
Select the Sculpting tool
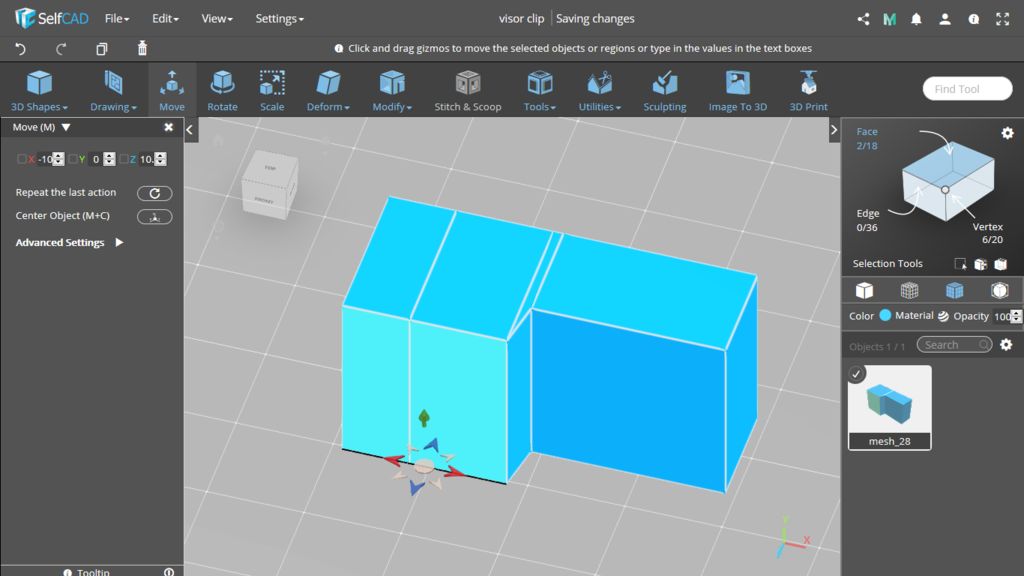664,90
